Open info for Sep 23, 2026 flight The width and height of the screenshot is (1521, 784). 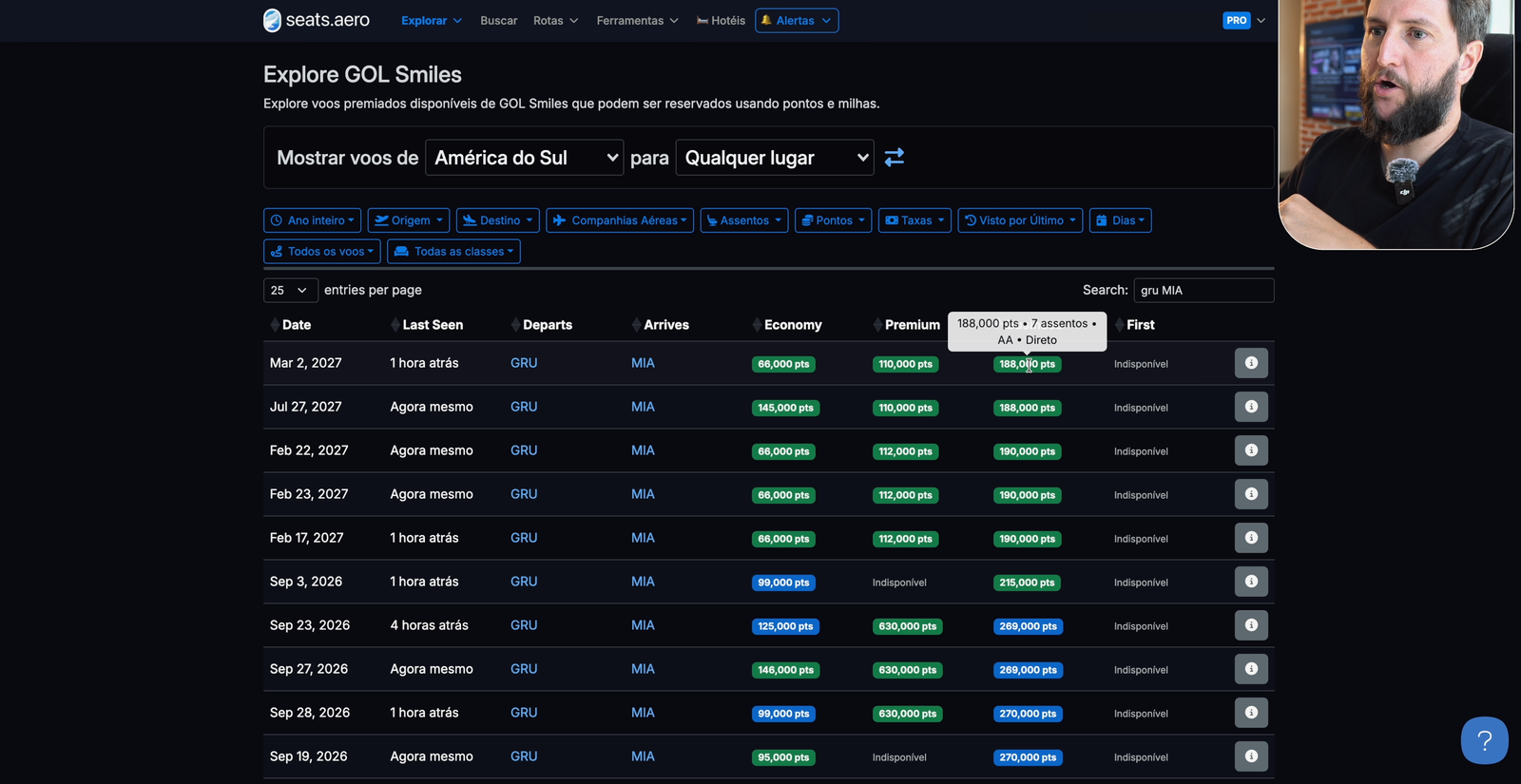tap(1251, 625)
